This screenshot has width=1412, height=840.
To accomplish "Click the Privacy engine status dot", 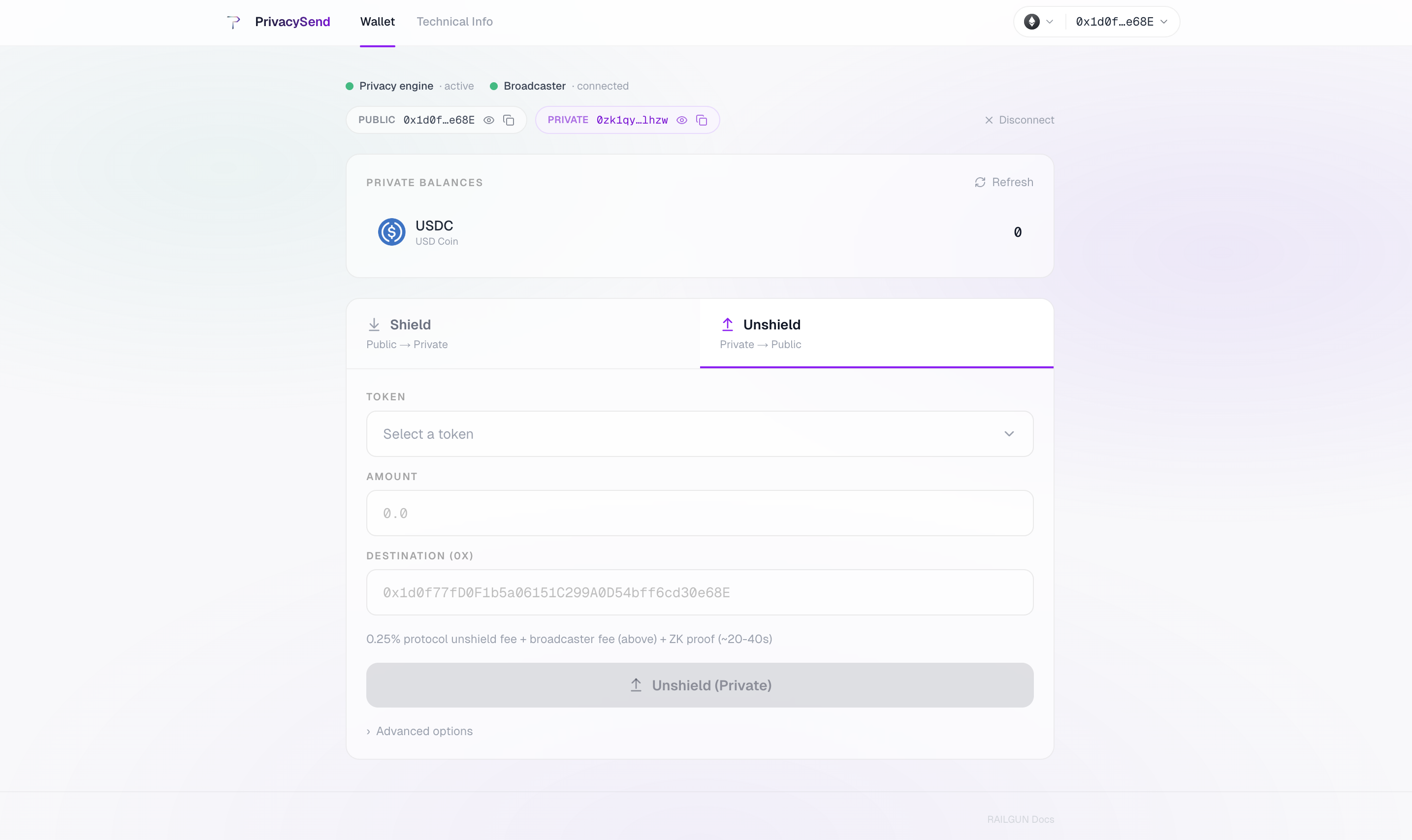I will pos(350,86).
